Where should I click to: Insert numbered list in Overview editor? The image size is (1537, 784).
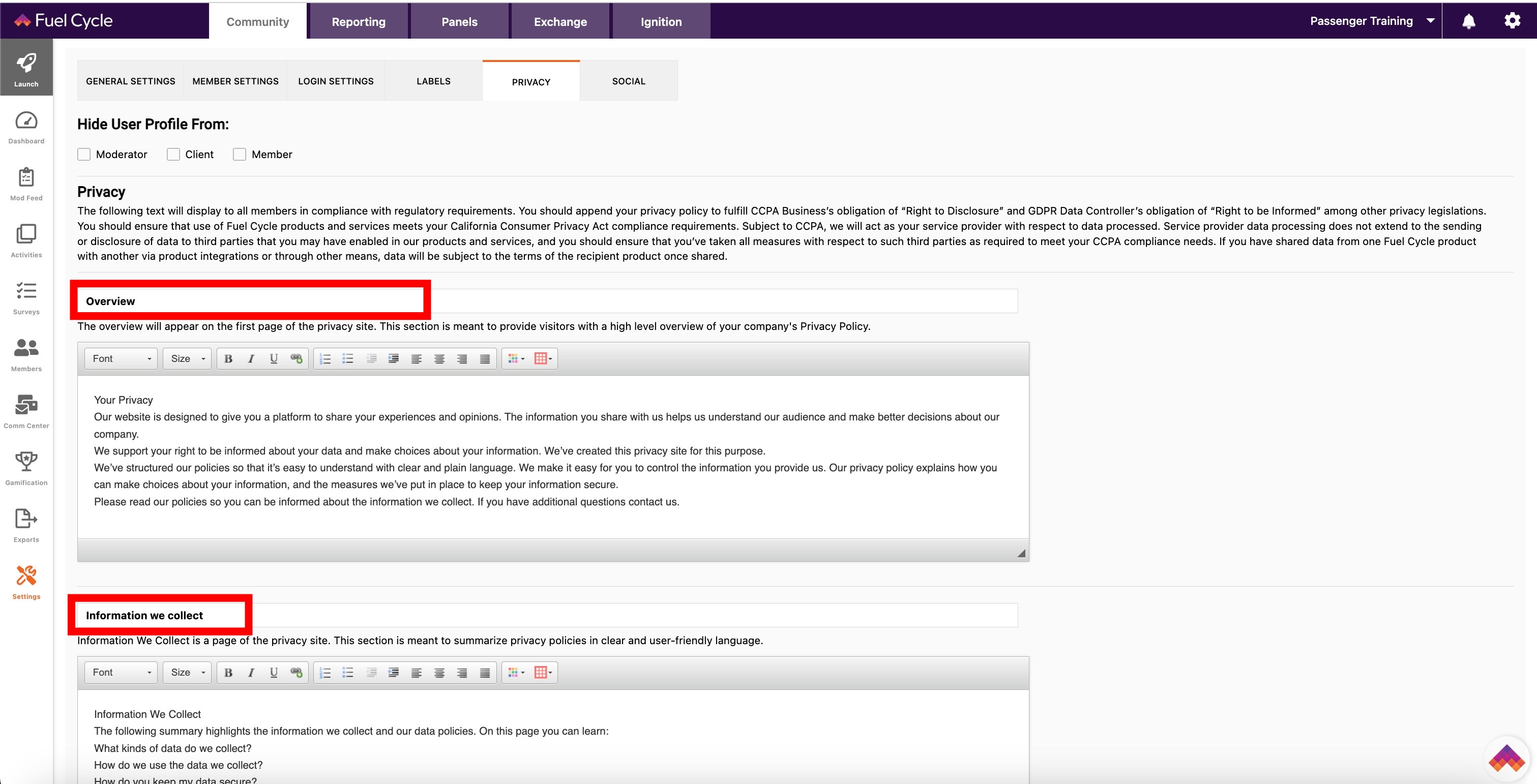pyautogui.click(x=325, y=358)
